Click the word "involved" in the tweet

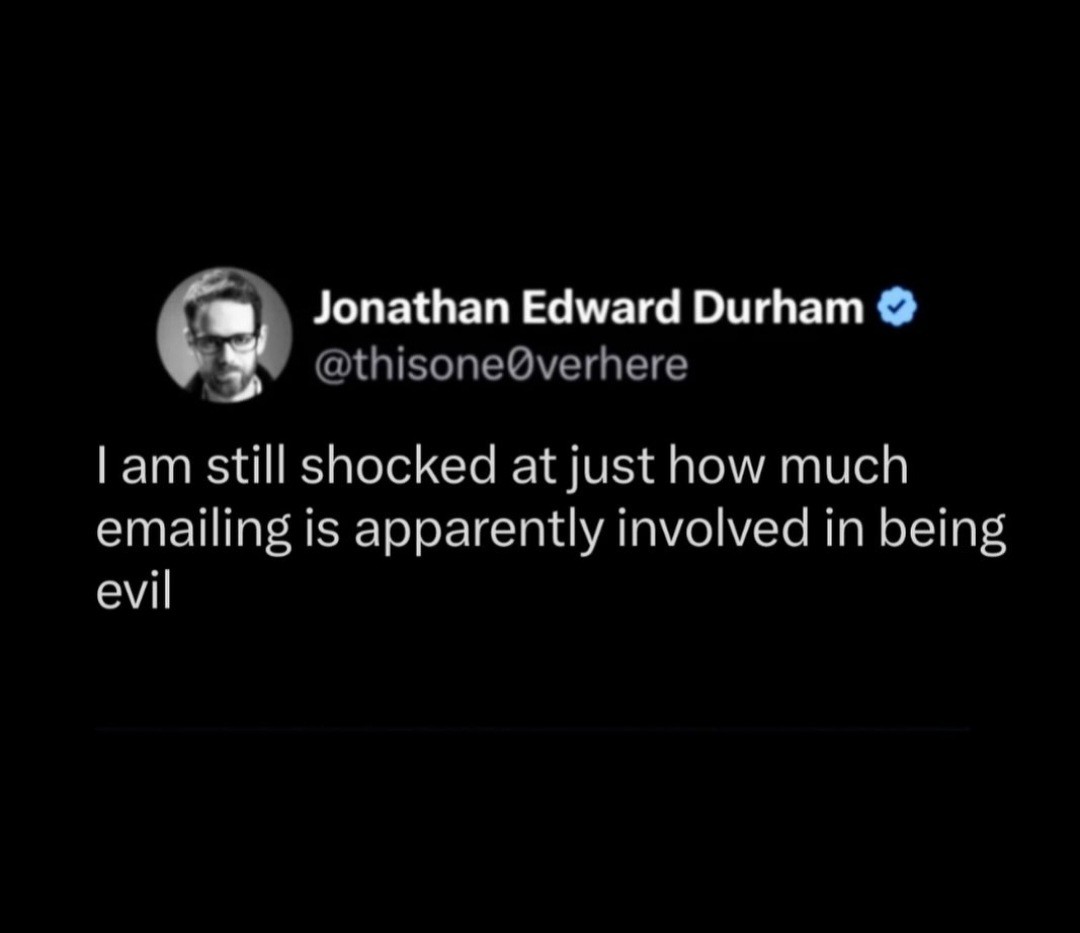(713, 529)
